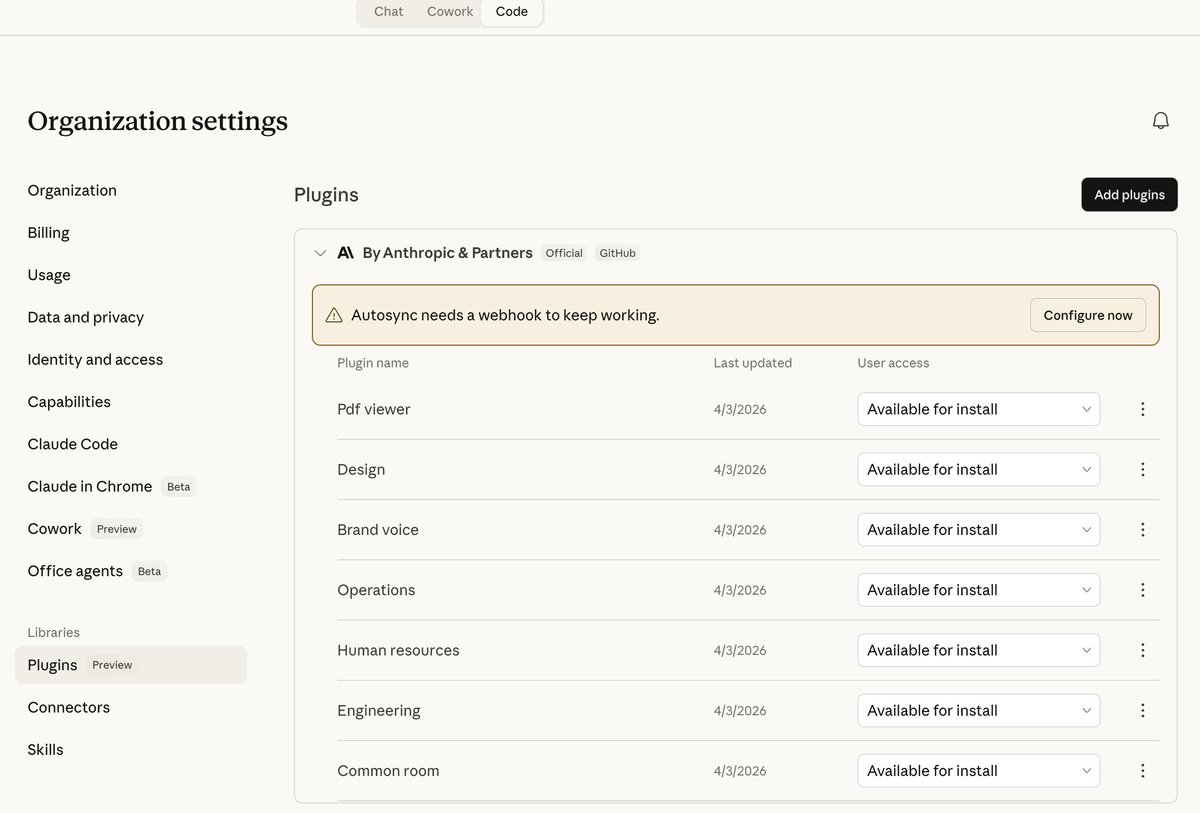
Task: Click the Last updated column header
Action: (752, 363)
